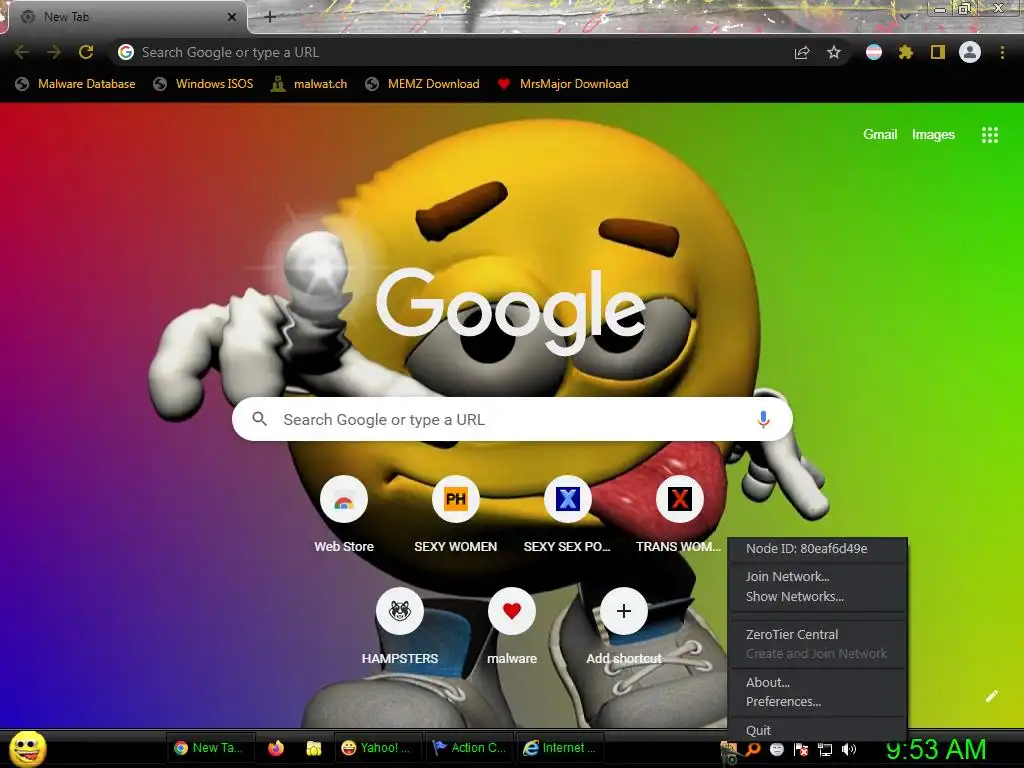Open the Google apps grid

[x=990, y=135]
